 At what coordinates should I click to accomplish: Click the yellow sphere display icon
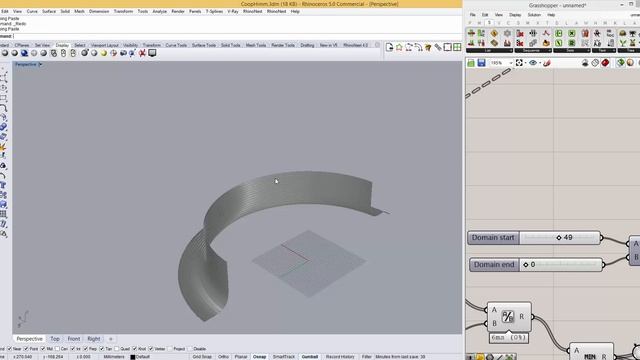pos(104,53)
